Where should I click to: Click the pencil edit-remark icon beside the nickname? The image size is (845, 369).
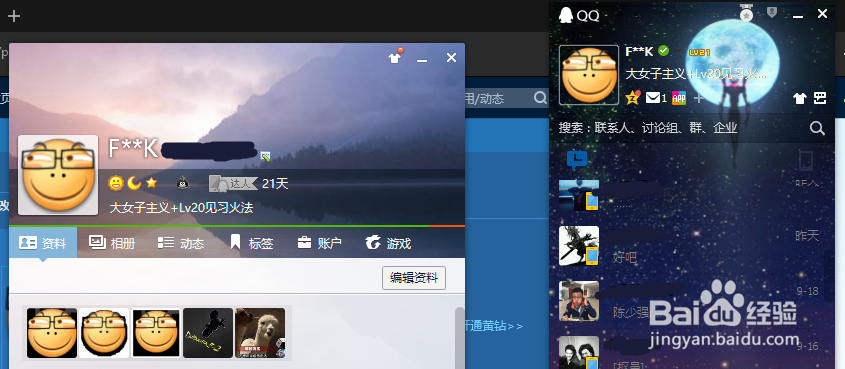(x=265, y=156)
